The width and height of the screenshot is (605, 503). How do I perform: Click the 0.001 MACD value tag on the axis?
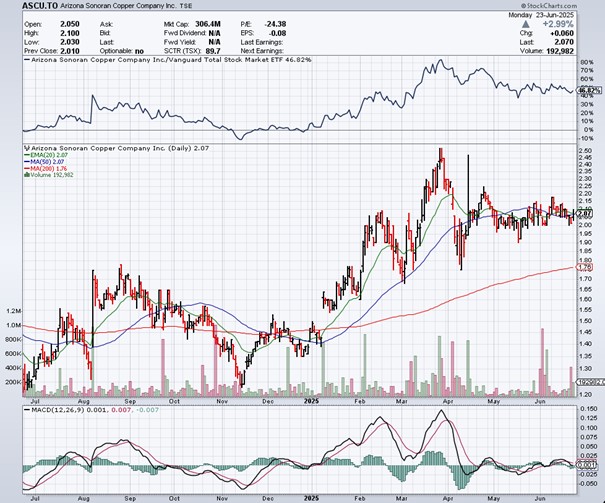point(587,465)
